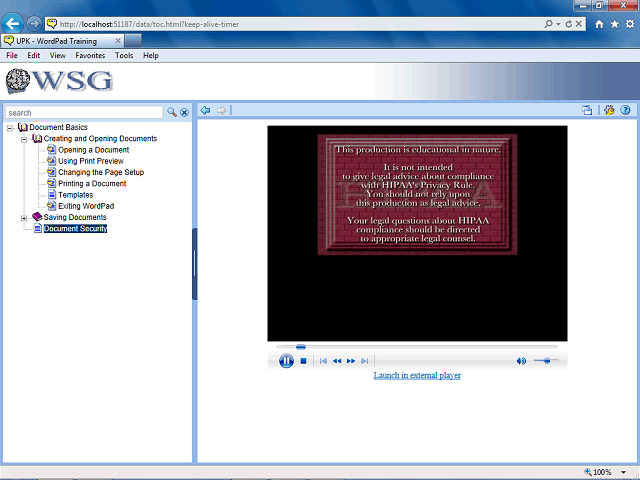This screenshot has width=640, height=480.
Task: Click the Saving Documents purple book icon
Action: point(37,216)
